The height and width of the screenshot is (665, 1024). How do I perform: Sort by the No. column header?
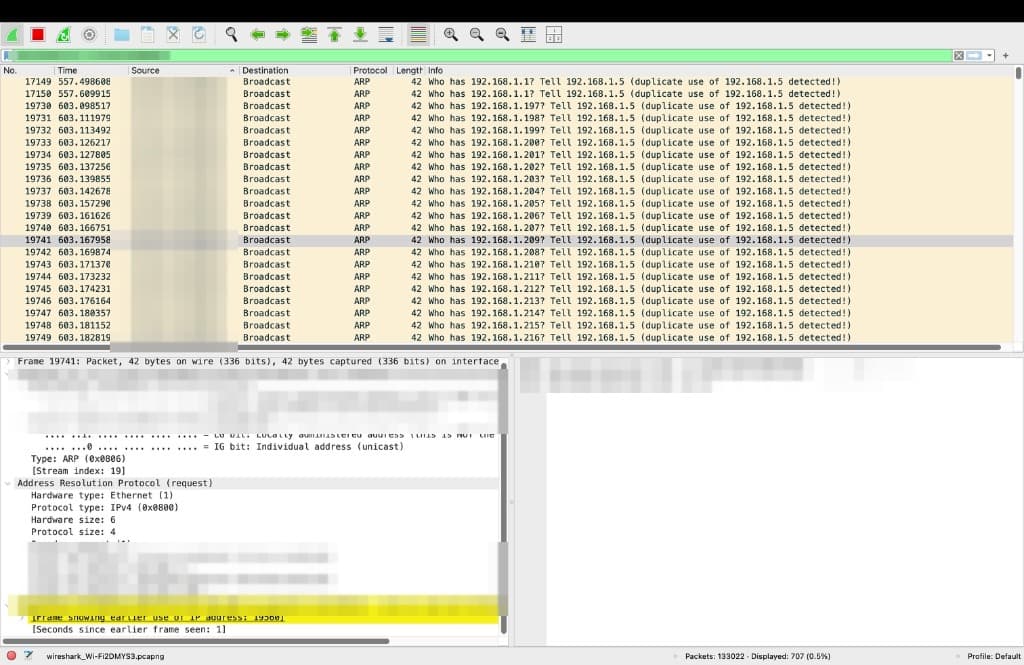click(27, 71)
